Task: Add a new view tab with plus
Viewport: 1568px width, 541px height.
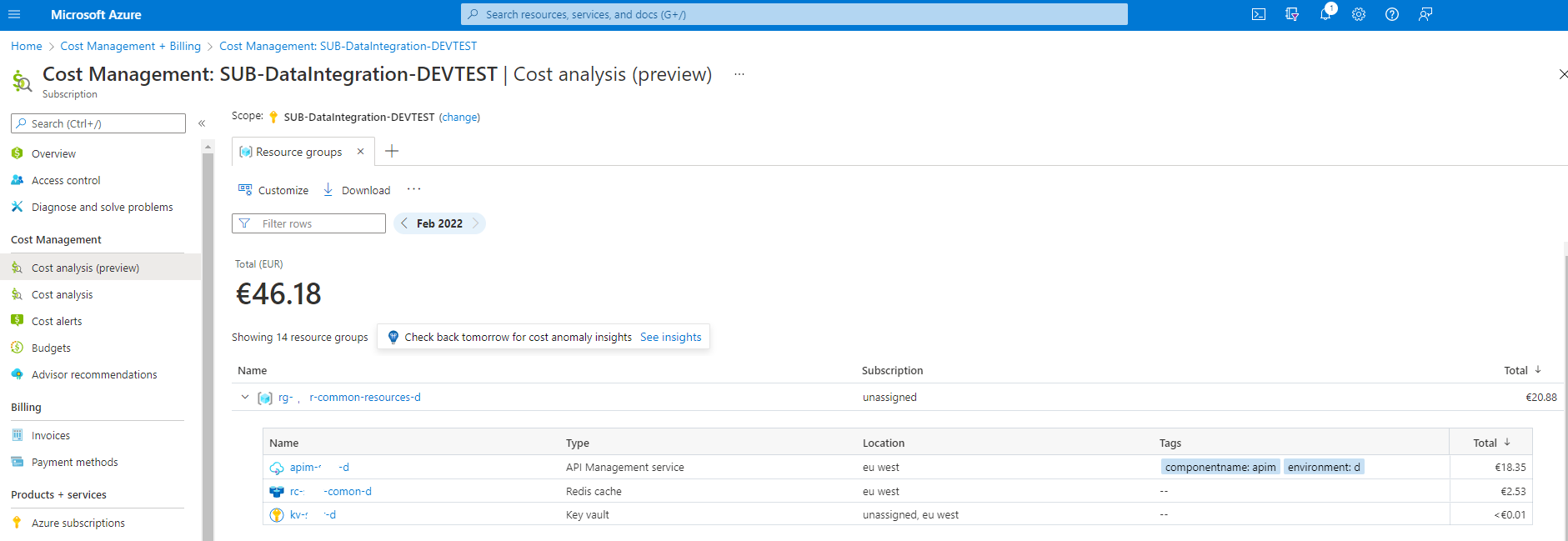Action: [x=392, y=151]
